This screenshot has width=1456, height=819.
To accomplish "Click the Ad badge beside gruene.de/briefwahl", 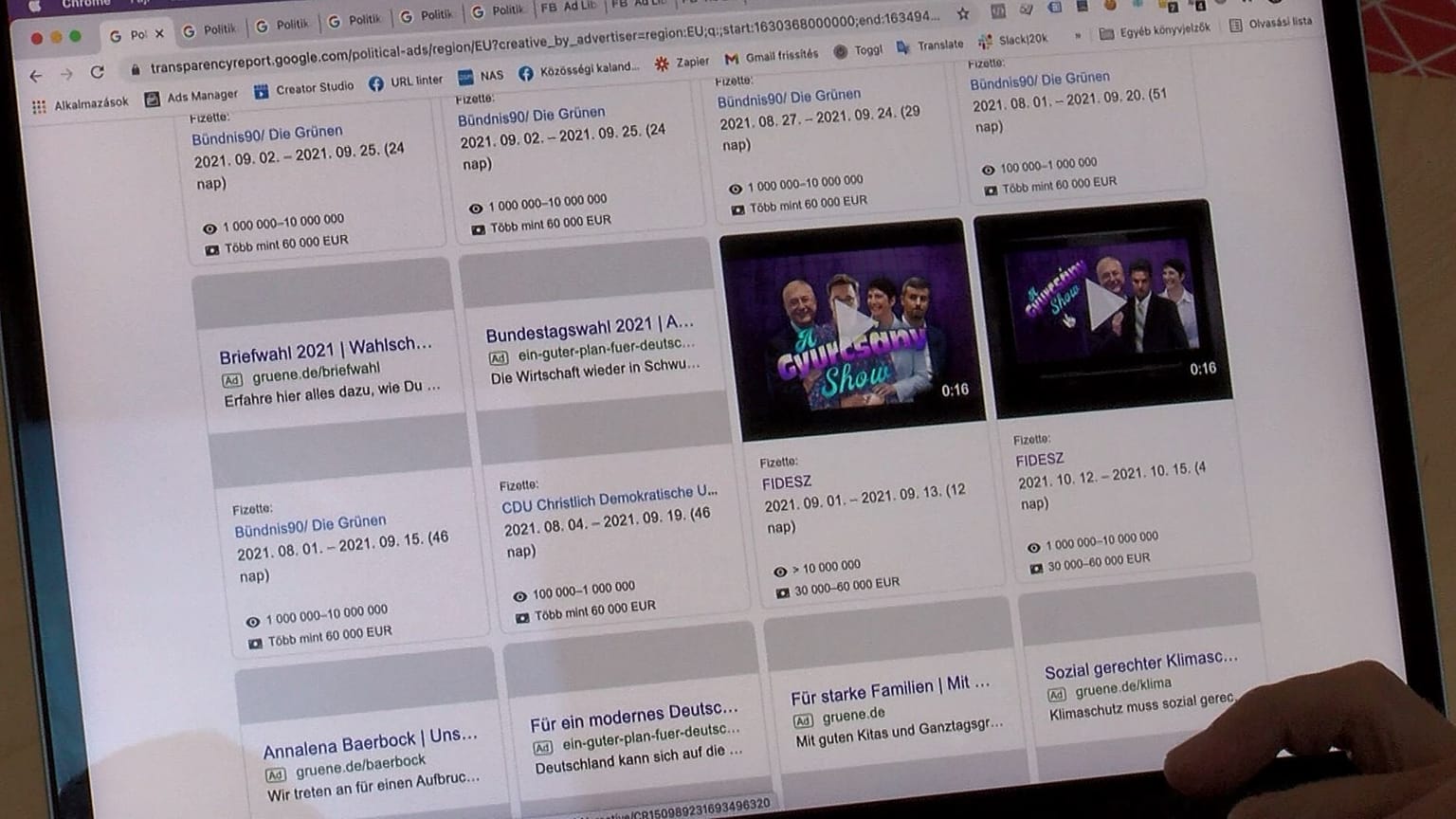I will point(232,381).
